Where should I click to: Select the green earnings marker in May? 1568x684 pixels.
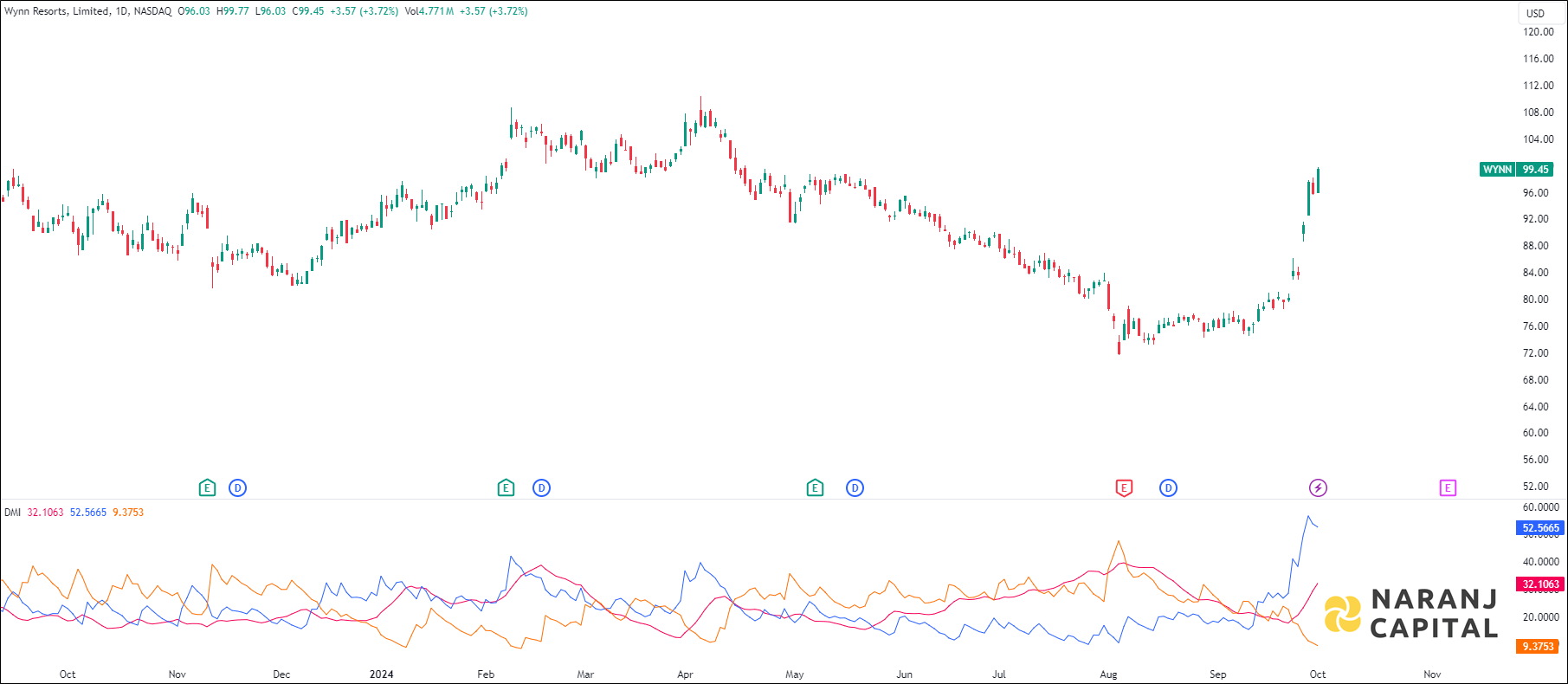815,488
